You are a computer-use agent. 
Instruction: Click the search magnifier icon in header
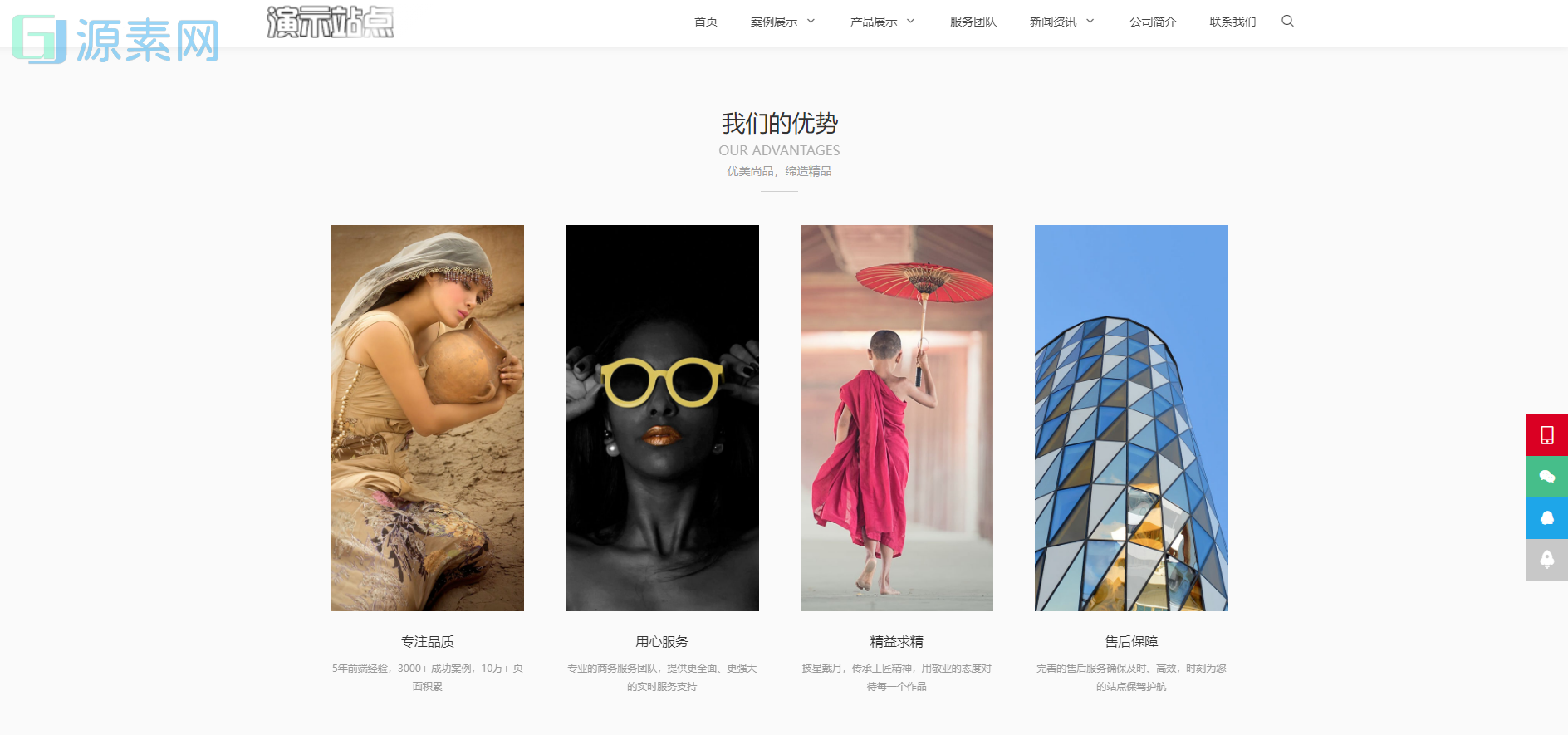(x=1287, y=21)
